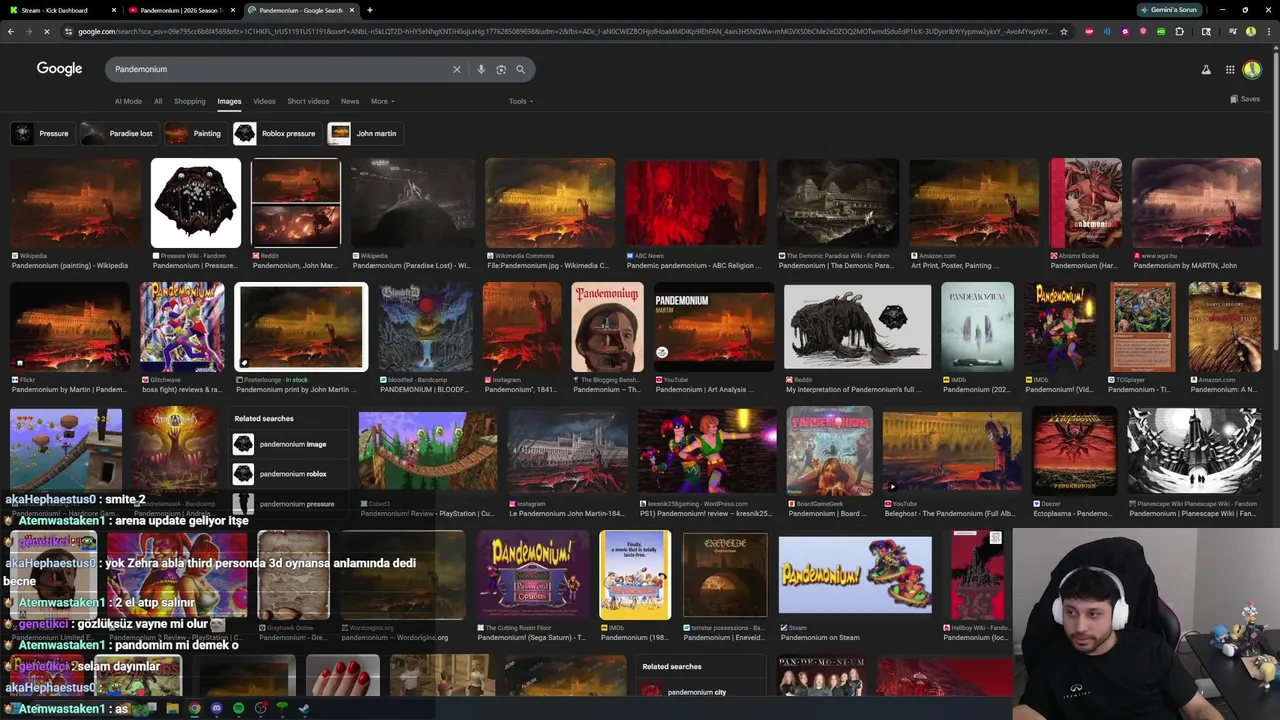The height and width of the screenshot is (720, 1280).
Task: Open related search pandemonium image
Action: click(x=290, y=444)
